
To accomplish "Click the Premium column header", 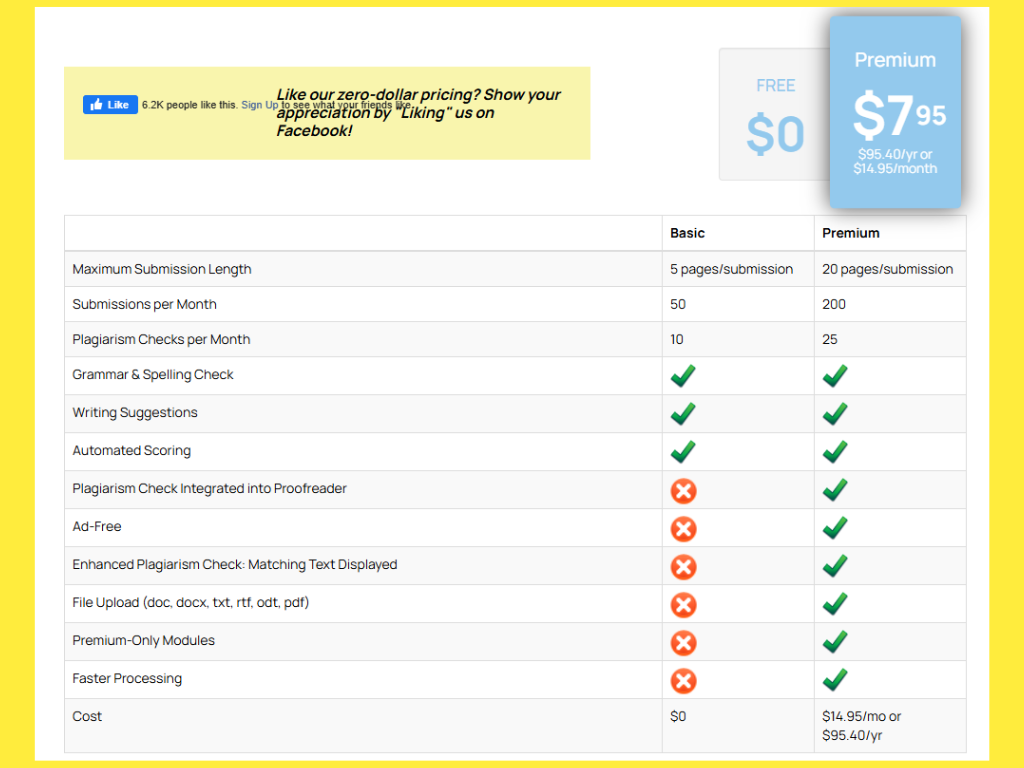I will click(851, 233).
